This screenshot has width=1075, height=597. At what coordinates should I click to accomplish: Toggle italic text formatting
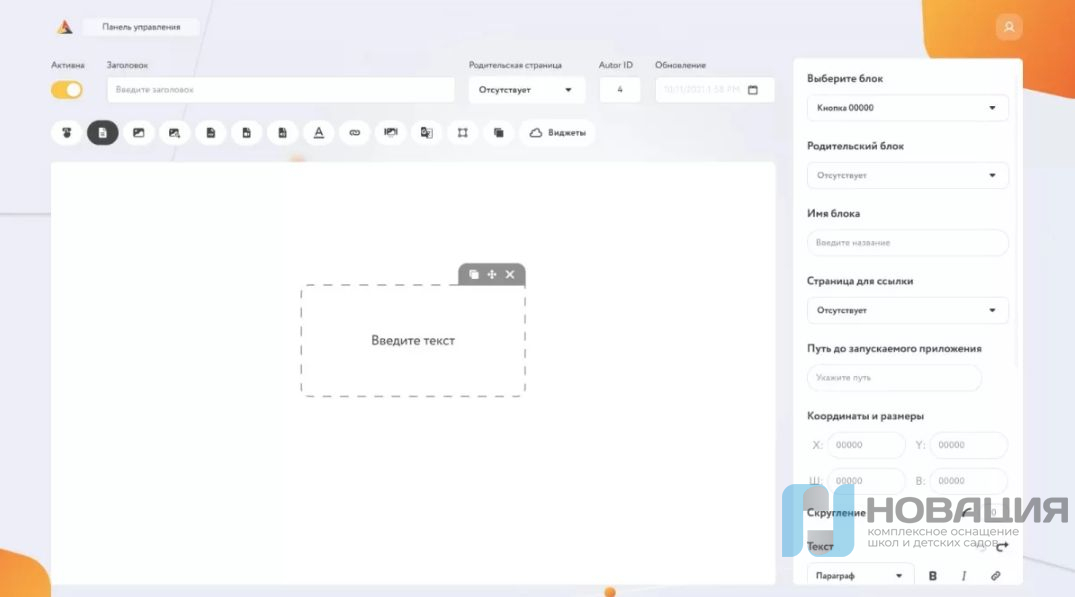[964, 576]
